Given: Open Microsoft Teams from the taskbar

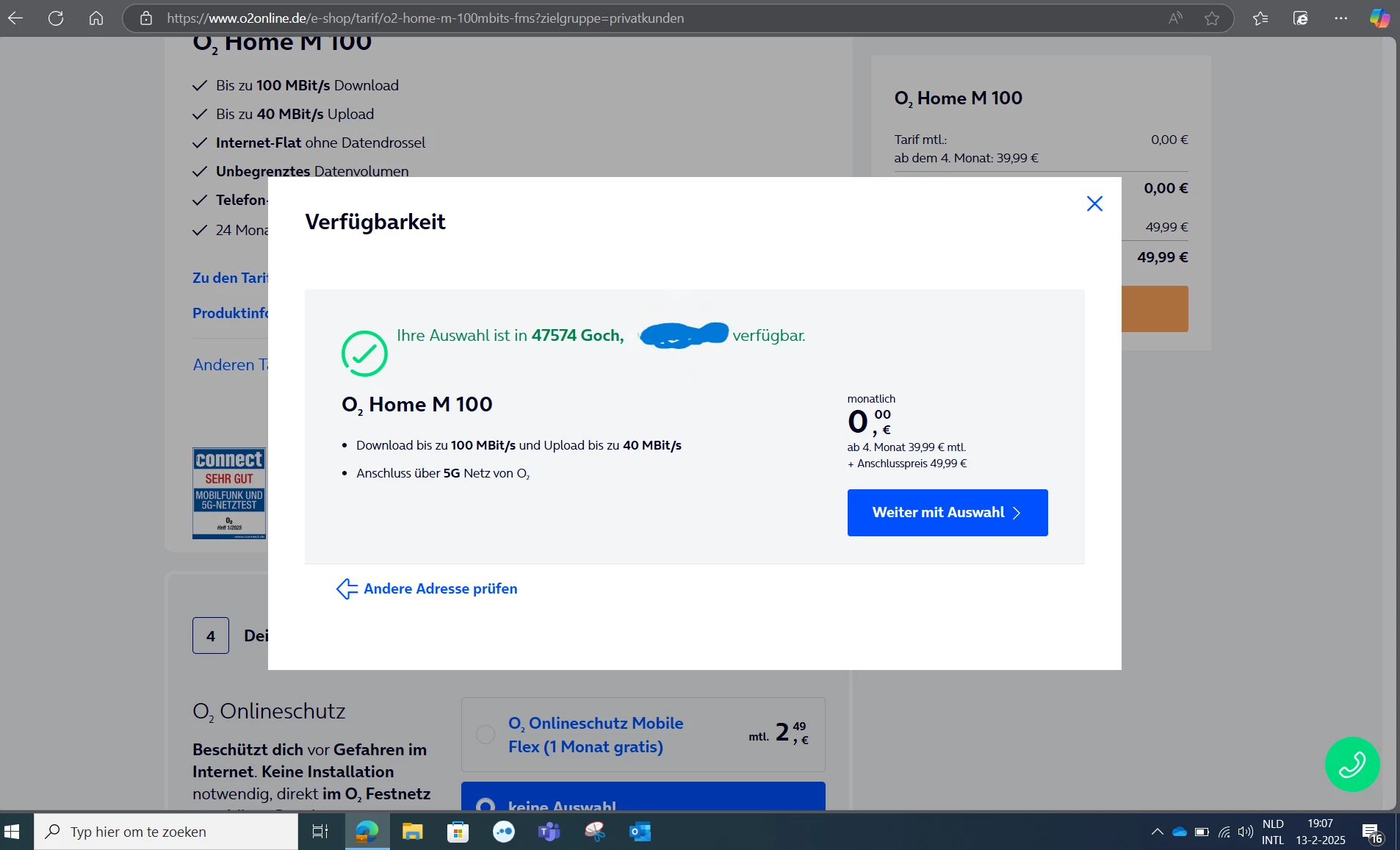Looking at the screenshot, I should click(549, 832).
